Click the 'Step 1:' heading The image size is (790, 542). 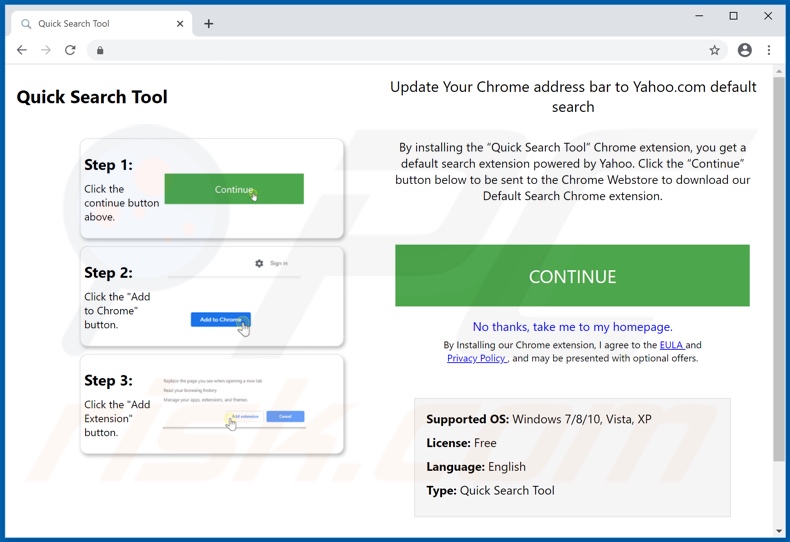click(108, 165)
